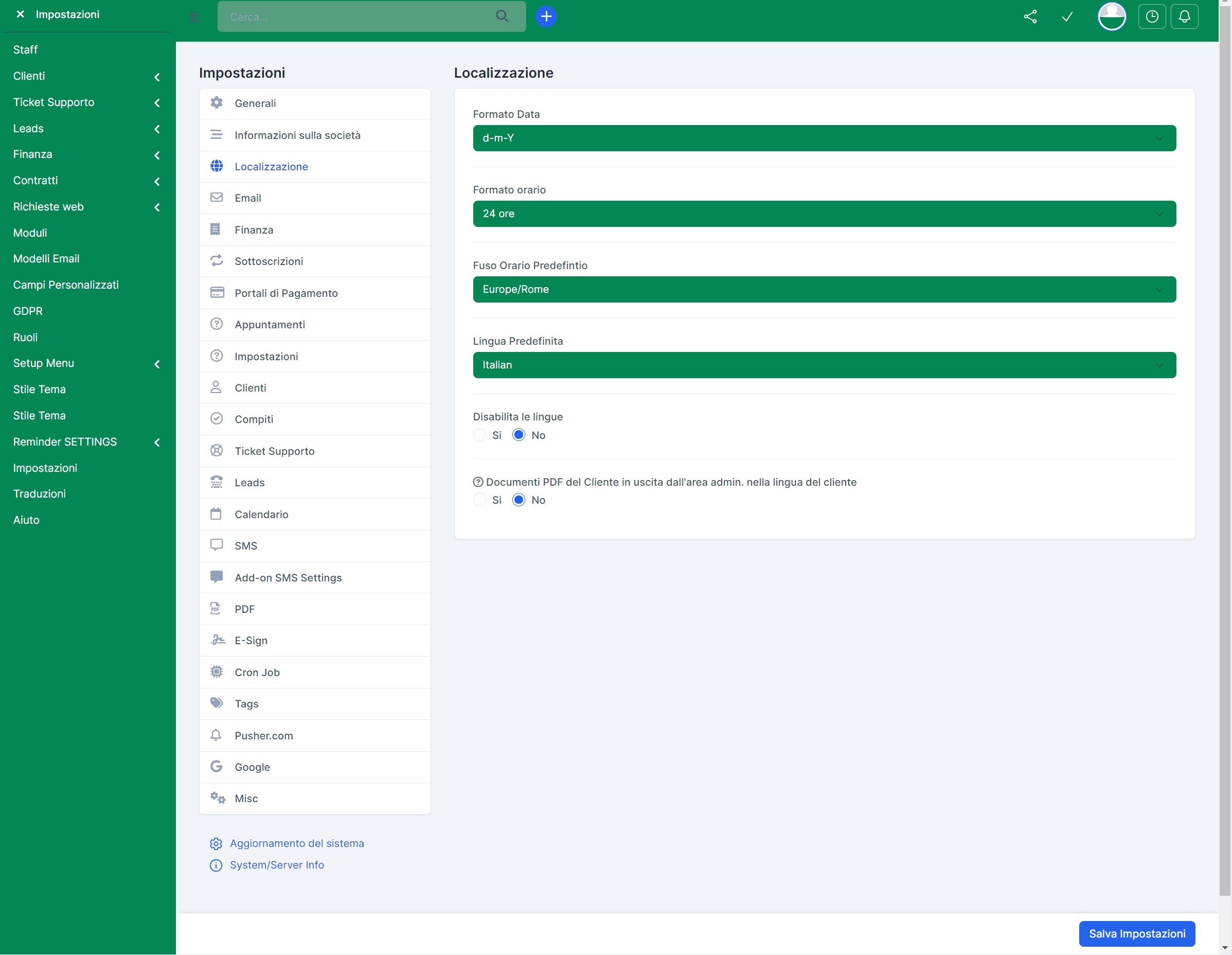Click Salva Impostazioni button
The width and height of the screenshot is (1232, 955).
[1136, 933]
